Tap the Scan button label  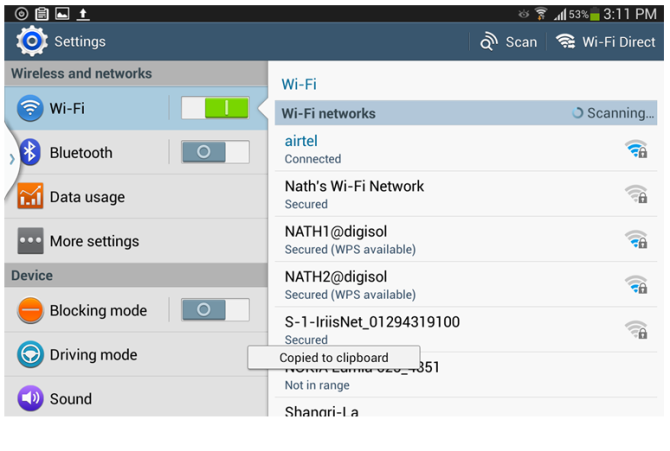pos(521,42)
